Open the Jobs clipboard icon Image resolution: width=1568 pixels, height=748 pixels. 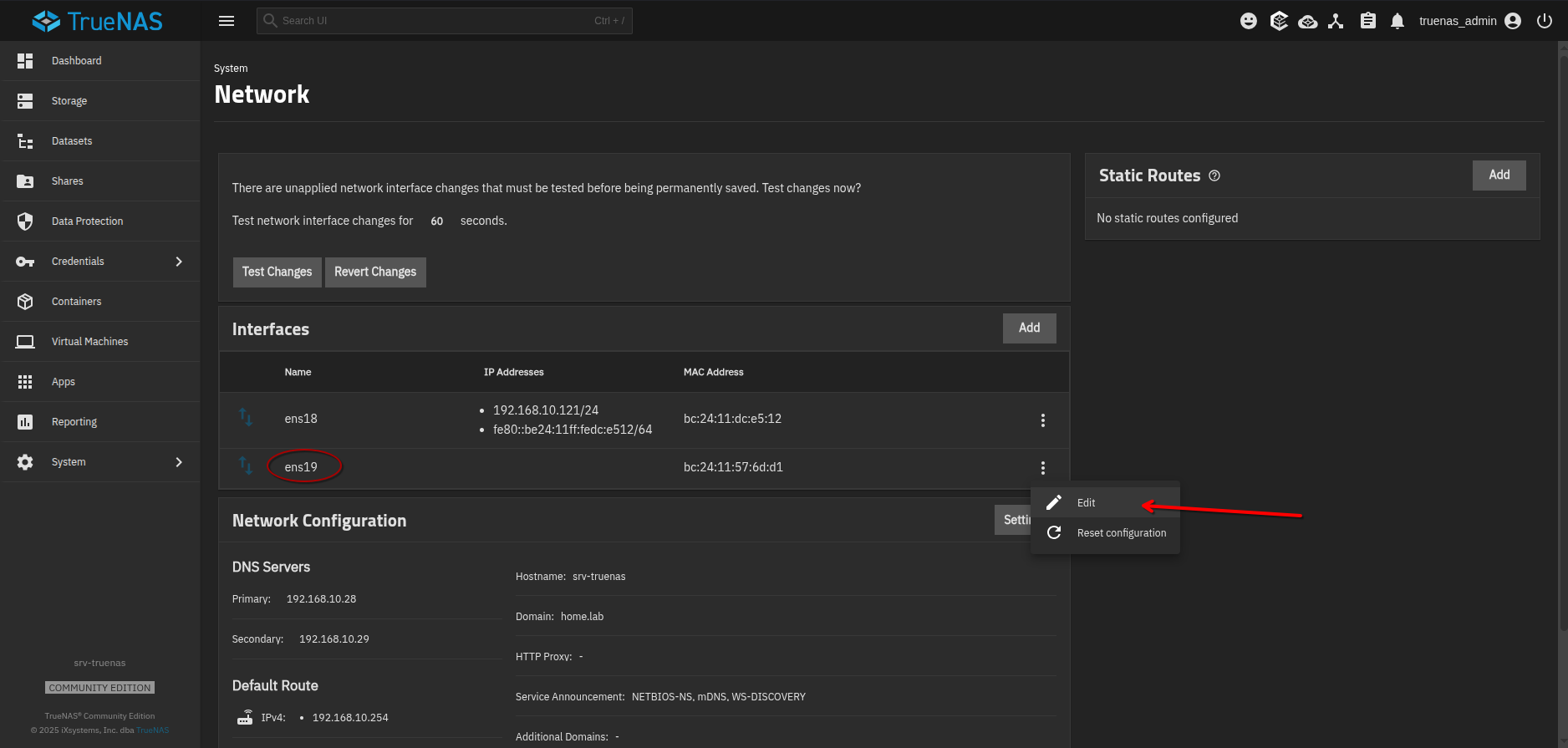1367,21
